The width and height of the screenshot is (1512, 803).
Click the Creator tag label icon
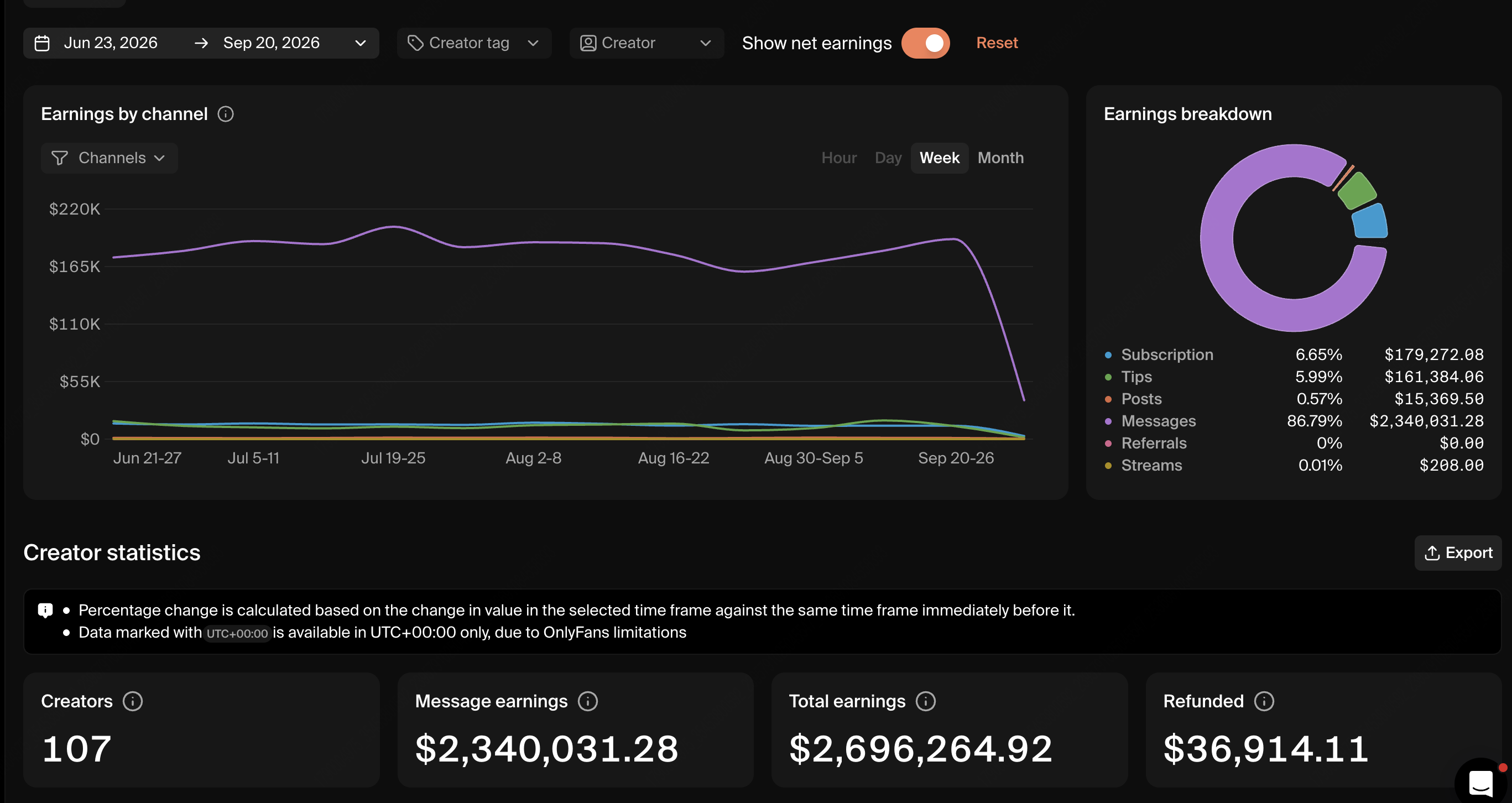[x=415, y=43]
